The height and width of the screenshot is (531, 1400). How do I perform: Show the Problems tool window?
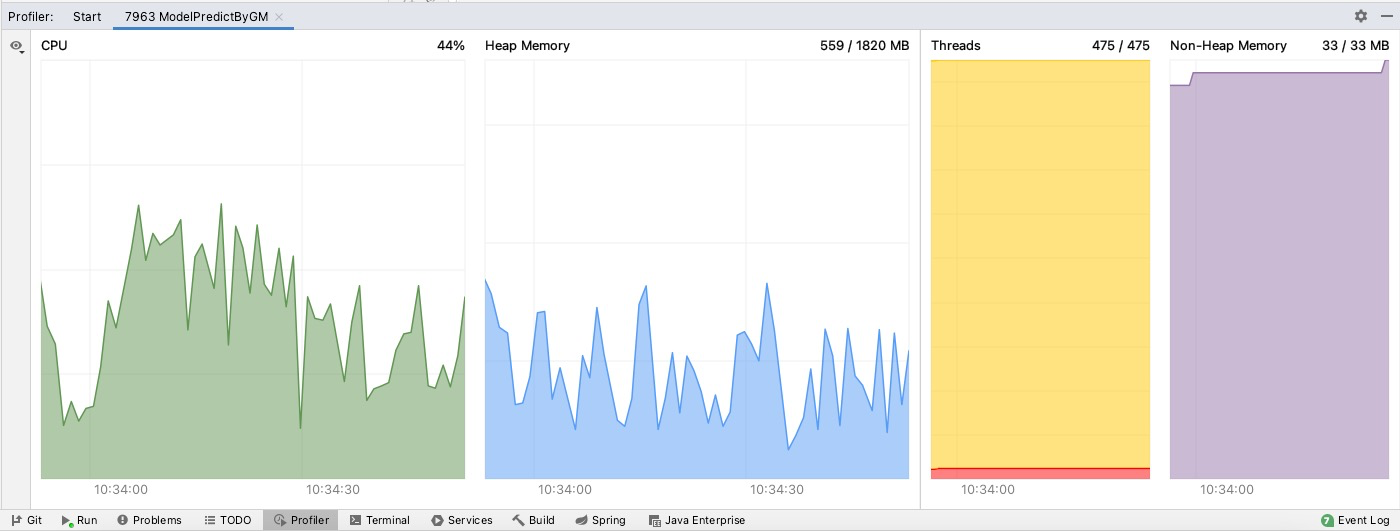tap(149, 520)
